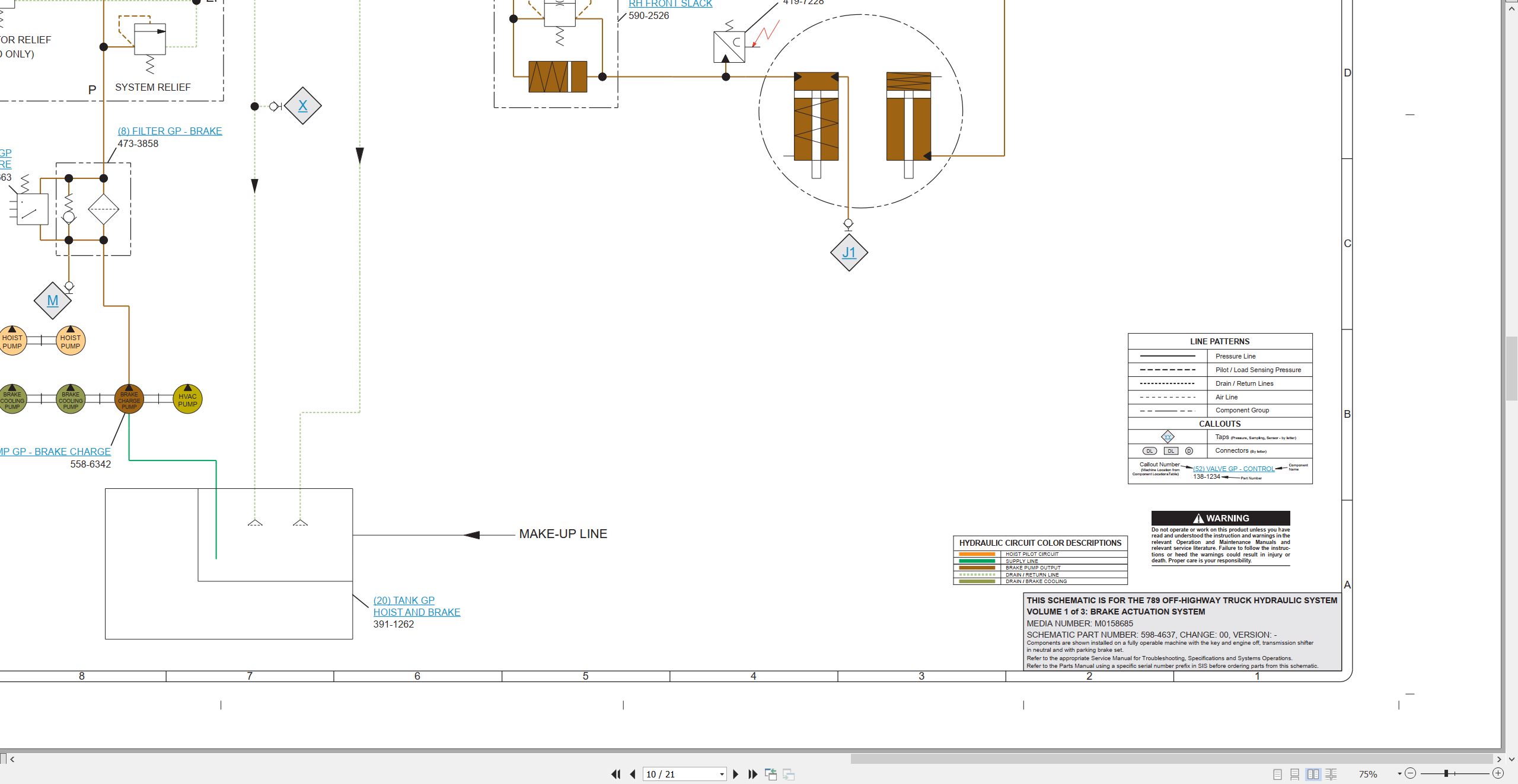Image resolution: width=1518 pixels, height=784 pixels.
Task: Switch to single page view
Action: click(1277, 774)
